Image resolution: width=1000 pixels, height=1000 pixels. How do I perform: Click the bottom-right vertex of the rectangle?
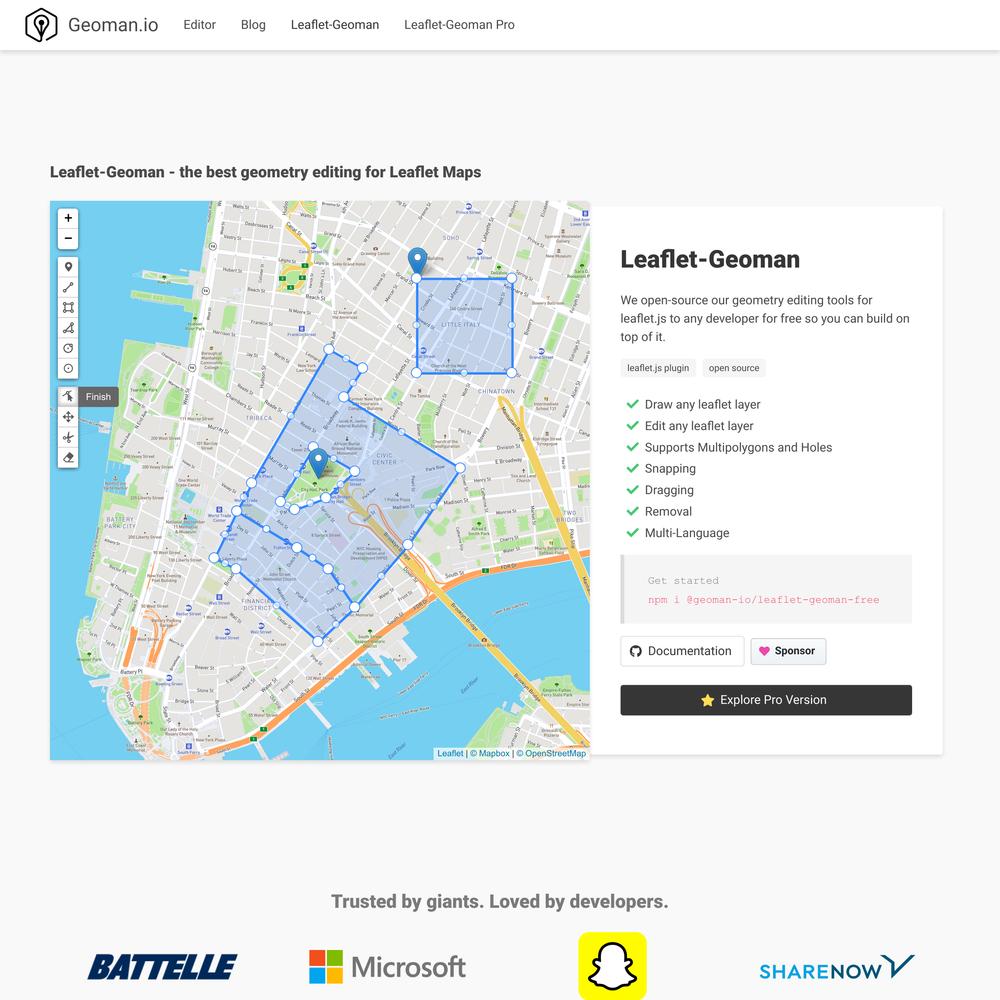(511, 372)
